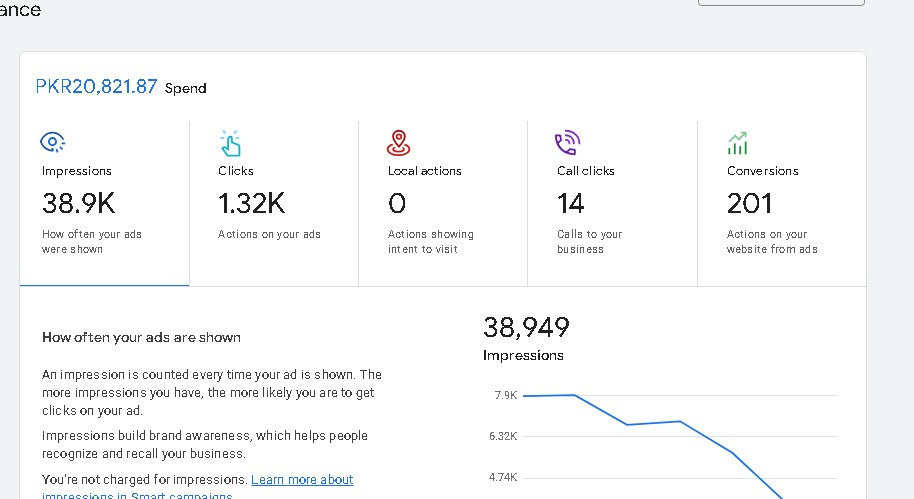The width and height of the screenshot is (914, 499).
Task: Click 'Actions showing intent to visit' text
Action: coord(430,241)
